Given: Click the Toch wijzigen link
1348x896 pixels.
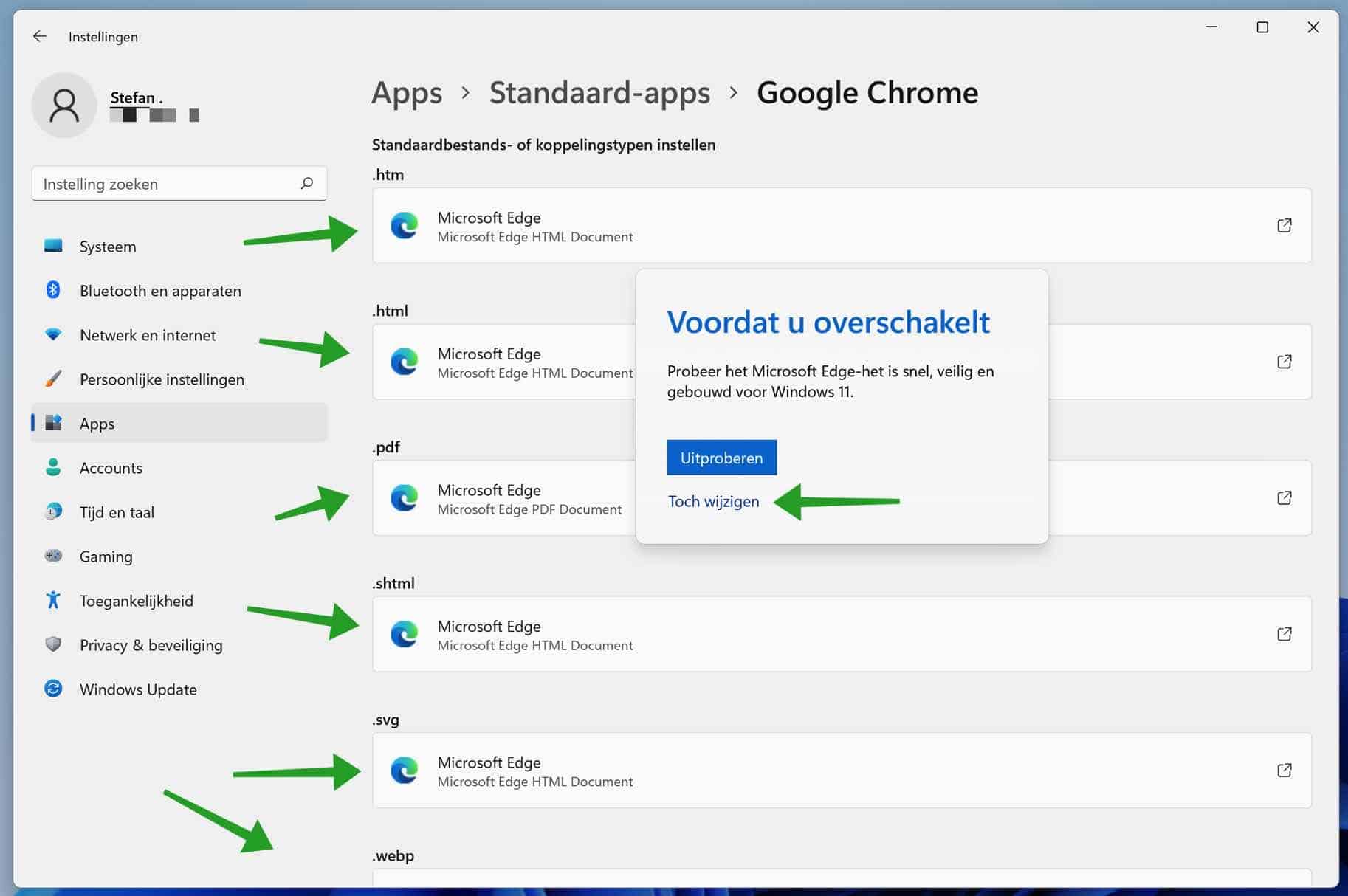Looking at the screenshot, I should coord(713,501).
